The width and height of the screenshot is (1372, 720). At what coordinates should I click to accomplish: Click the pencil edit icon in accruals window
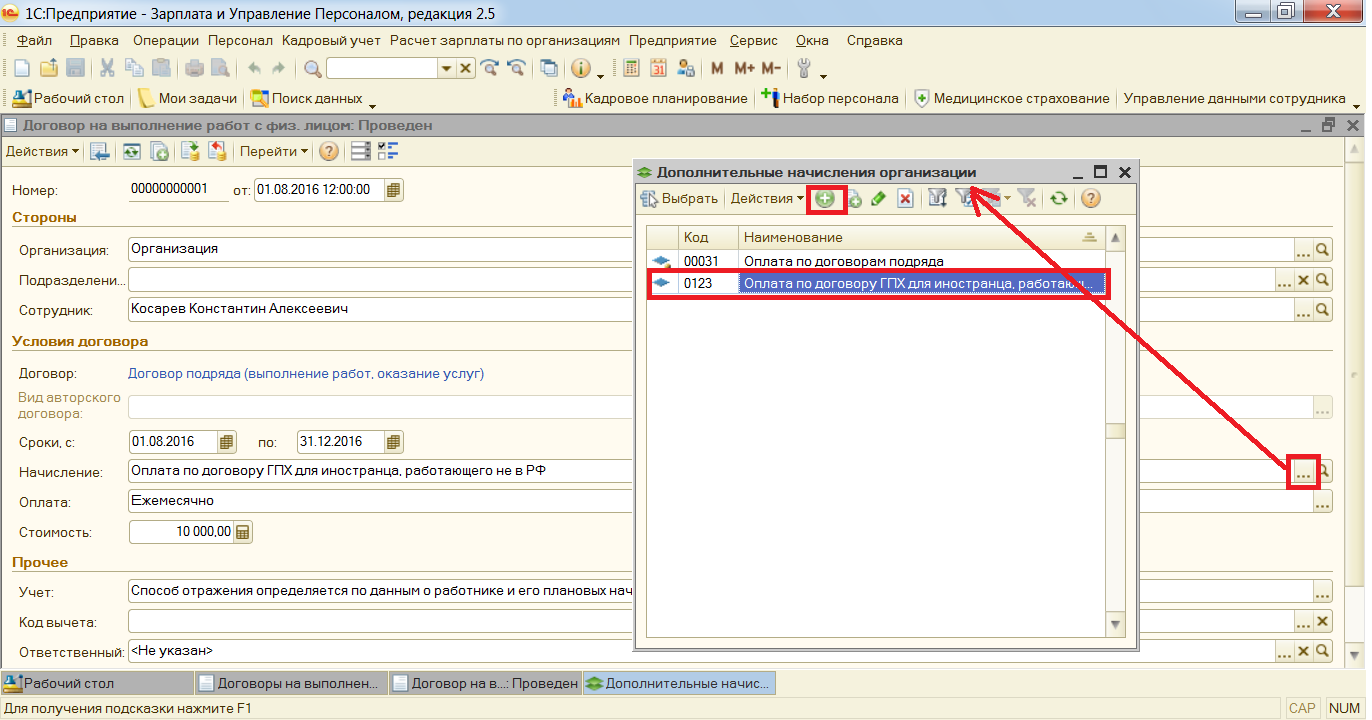pyautogui.click(x=878, y=199)
